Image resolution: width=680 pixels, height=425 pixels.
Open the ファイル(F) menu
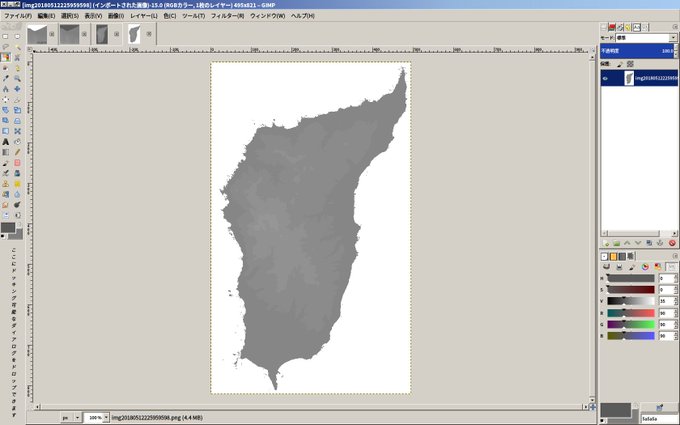click(x=18, y=16)
